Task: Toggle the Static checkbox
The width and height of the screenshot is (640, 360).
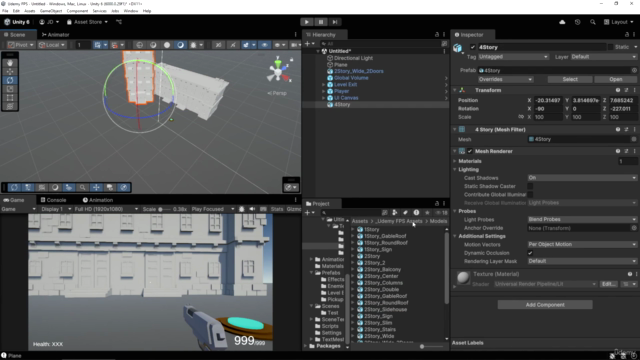Action: pyautogui.click(x=611, y=47)
